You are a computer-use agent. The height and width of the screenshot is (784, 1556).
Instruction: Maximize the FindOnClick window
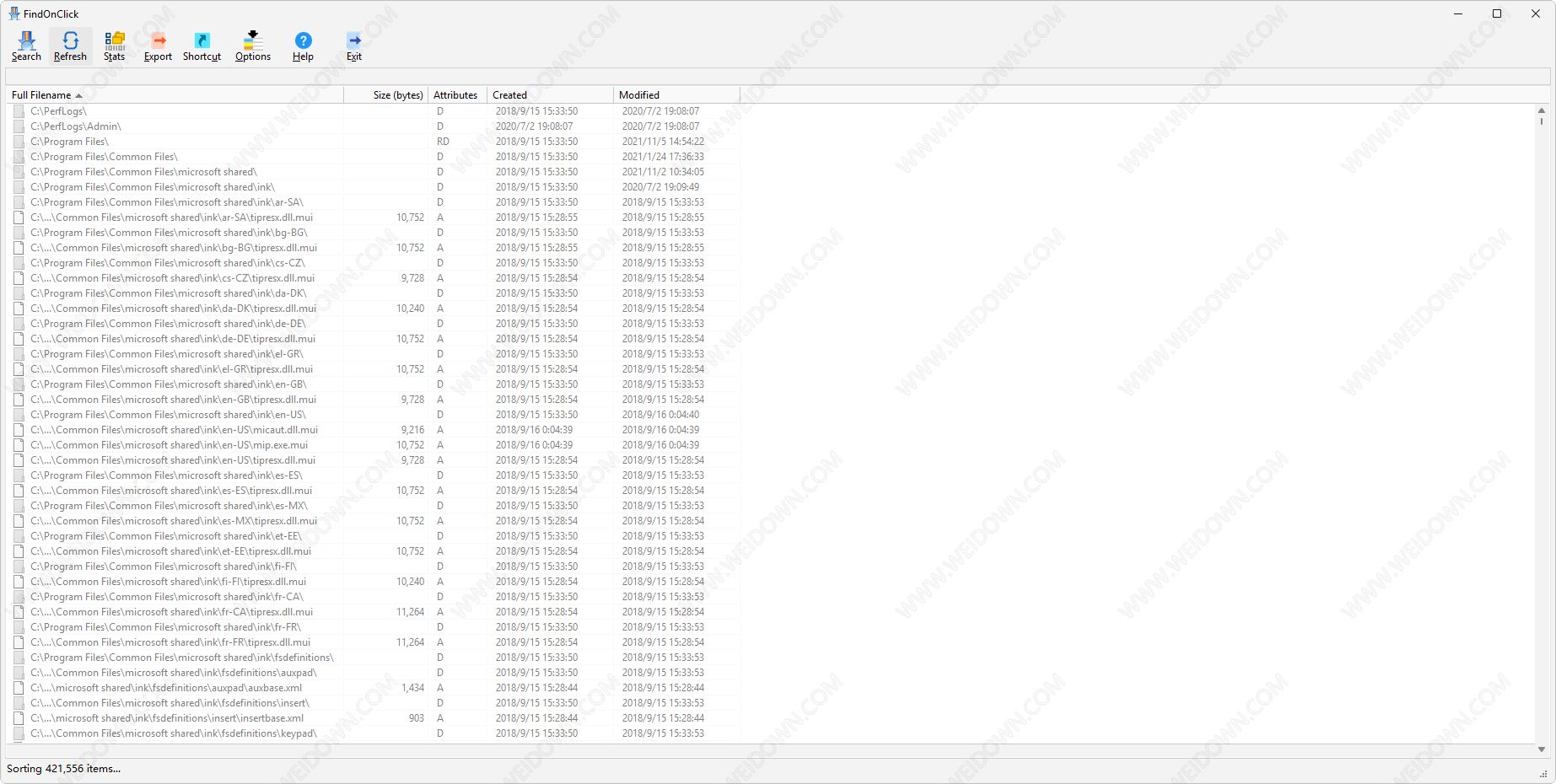click(x=1497, y=13)
